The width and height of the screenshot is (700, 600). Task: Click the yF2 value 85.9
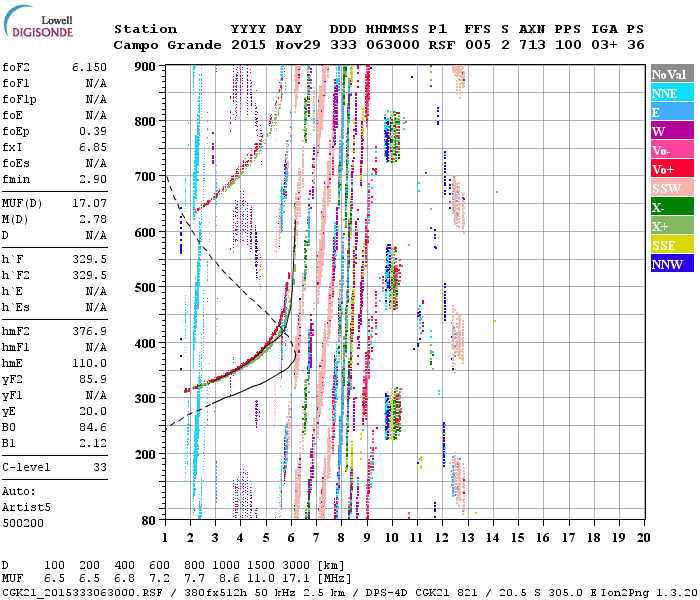point(93,379)
